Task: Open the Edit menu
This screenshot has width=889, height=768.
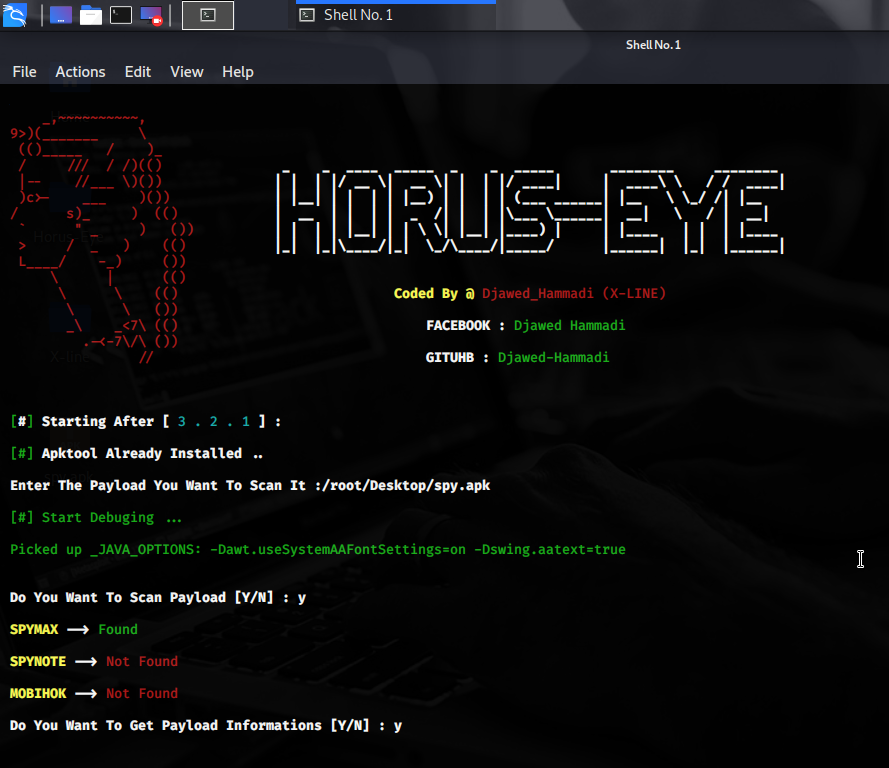Action: (x=137, y=71)
